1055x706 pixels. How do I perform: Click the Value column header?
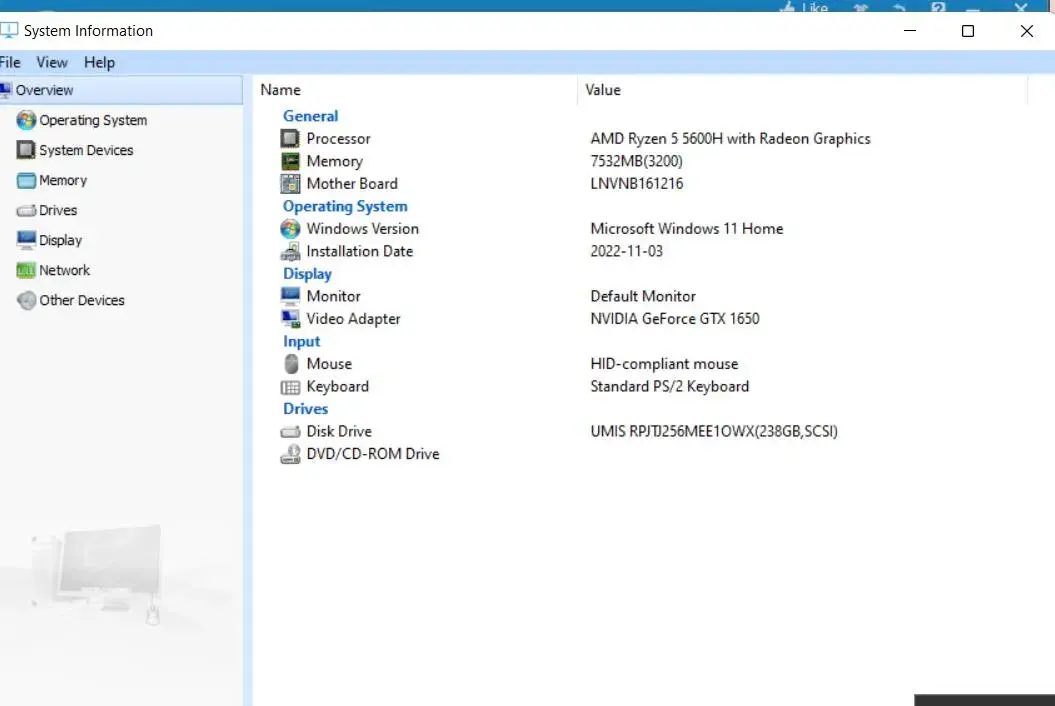603,90
